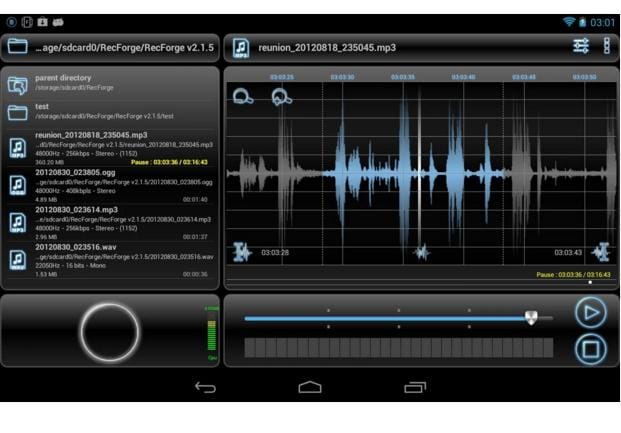Tap the Android home navigation button

click(310, 387)
